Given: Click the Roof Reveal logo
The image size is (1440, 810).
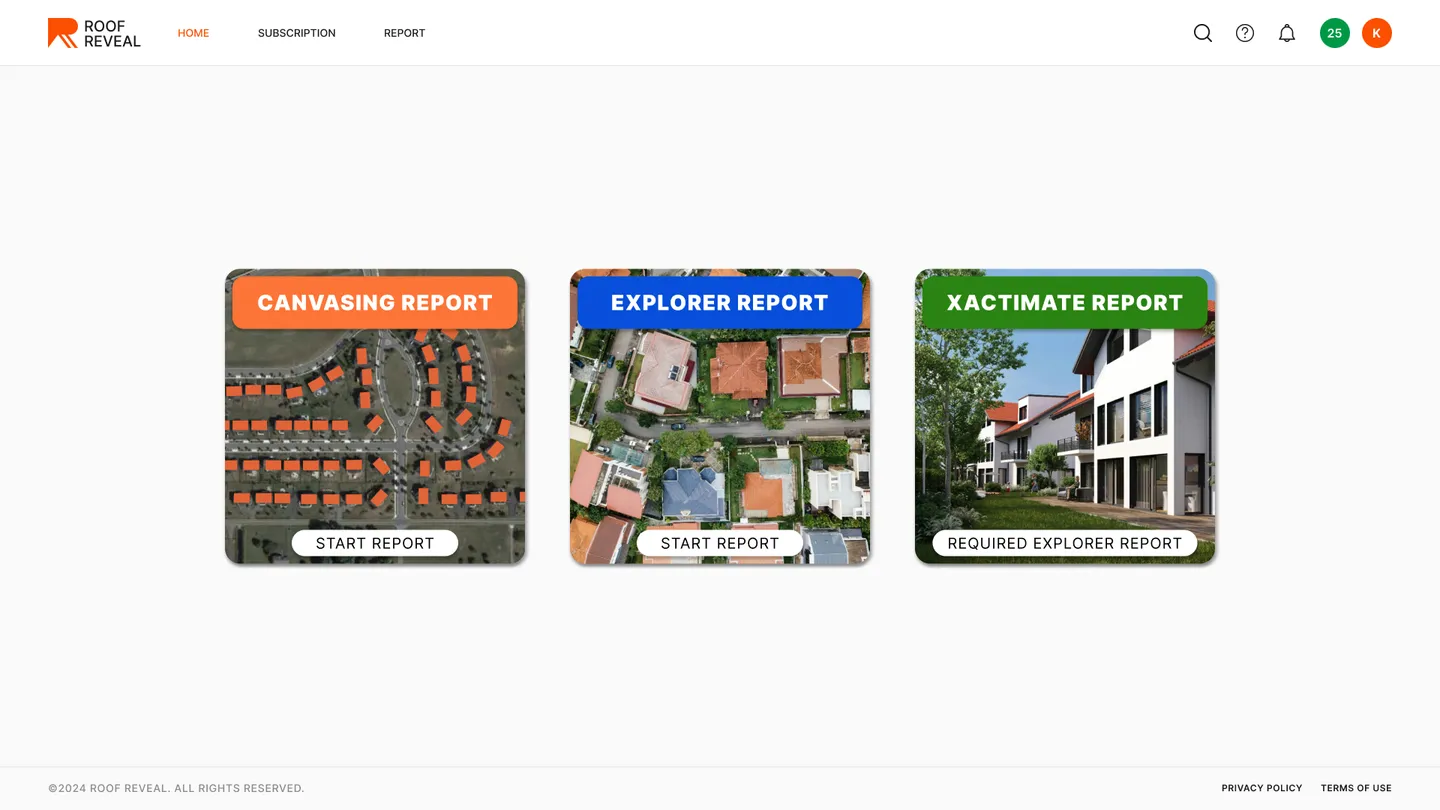Looking at the screenshot, I should point(94,33).
